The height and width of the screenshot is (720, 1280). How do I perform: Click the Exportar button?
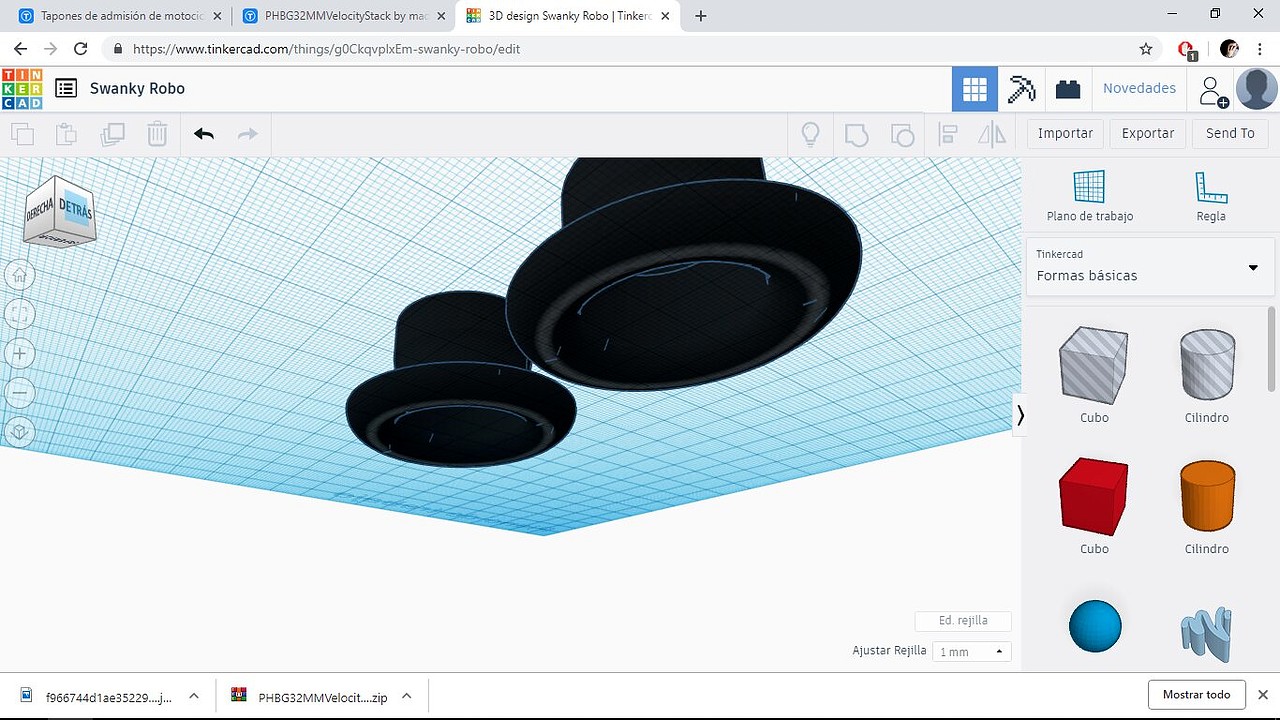click(x=1148, y=134)
